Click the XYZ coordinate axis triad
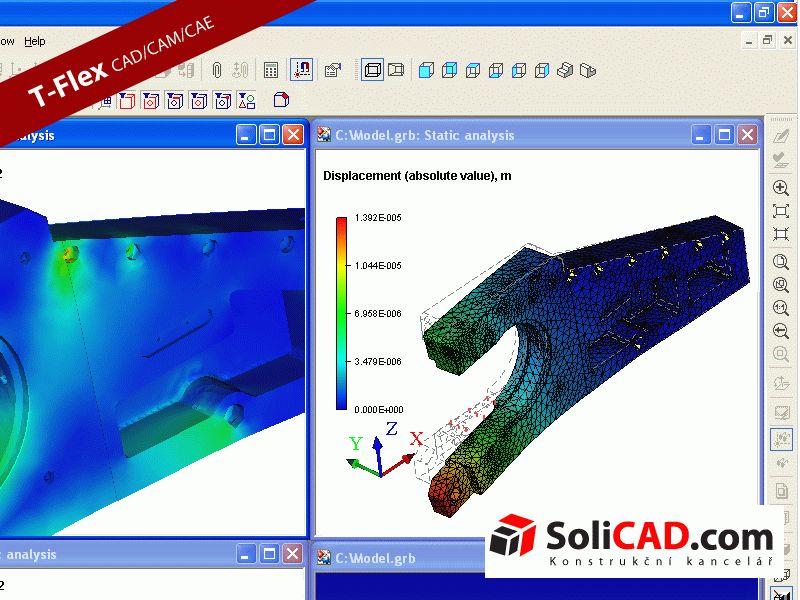The height and width of the screenshot is (600, 800). (x=385, y=449)
